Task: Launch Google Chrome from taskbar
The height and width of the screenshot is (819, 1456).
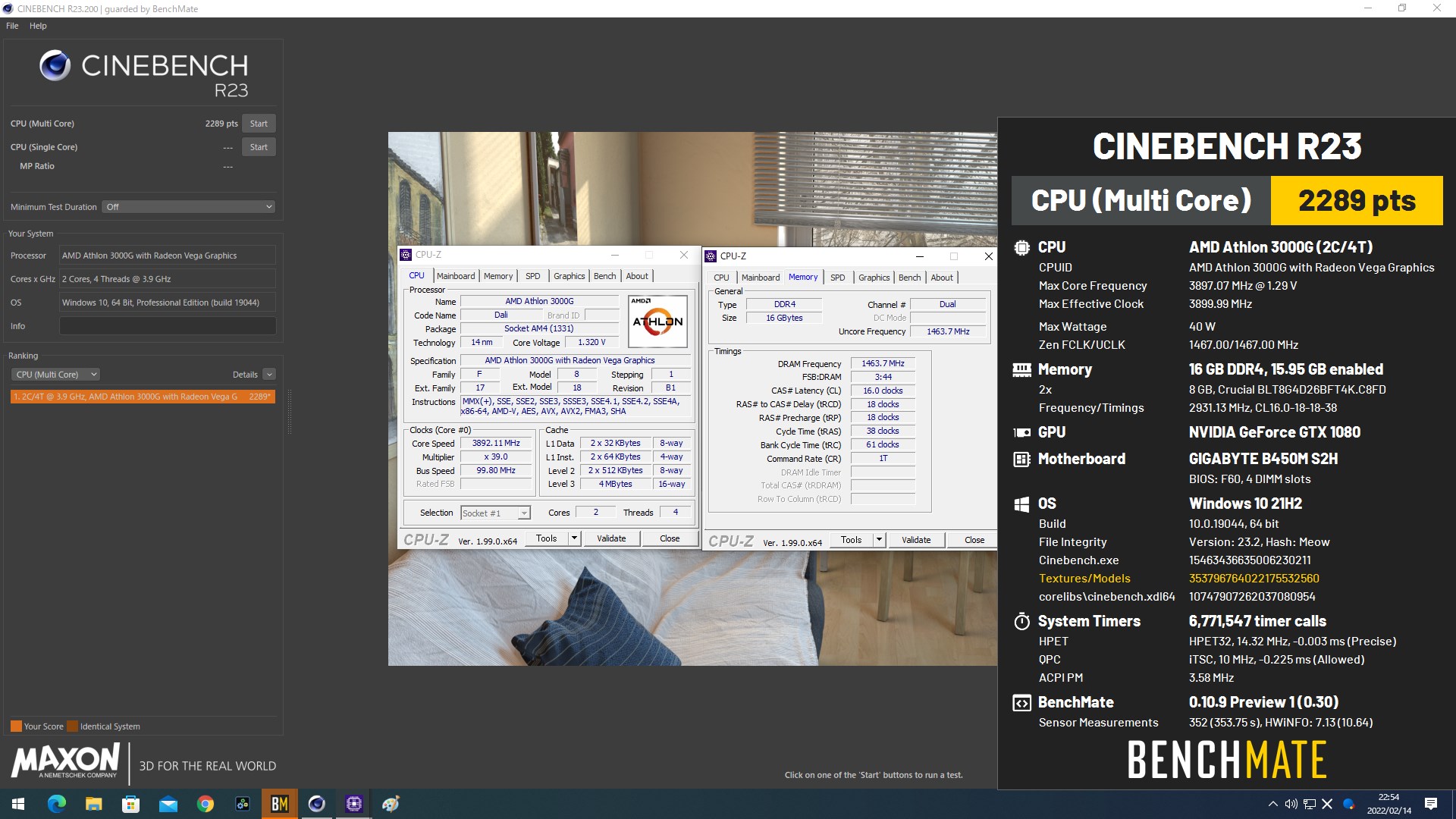Action: (x=205, y=804)
